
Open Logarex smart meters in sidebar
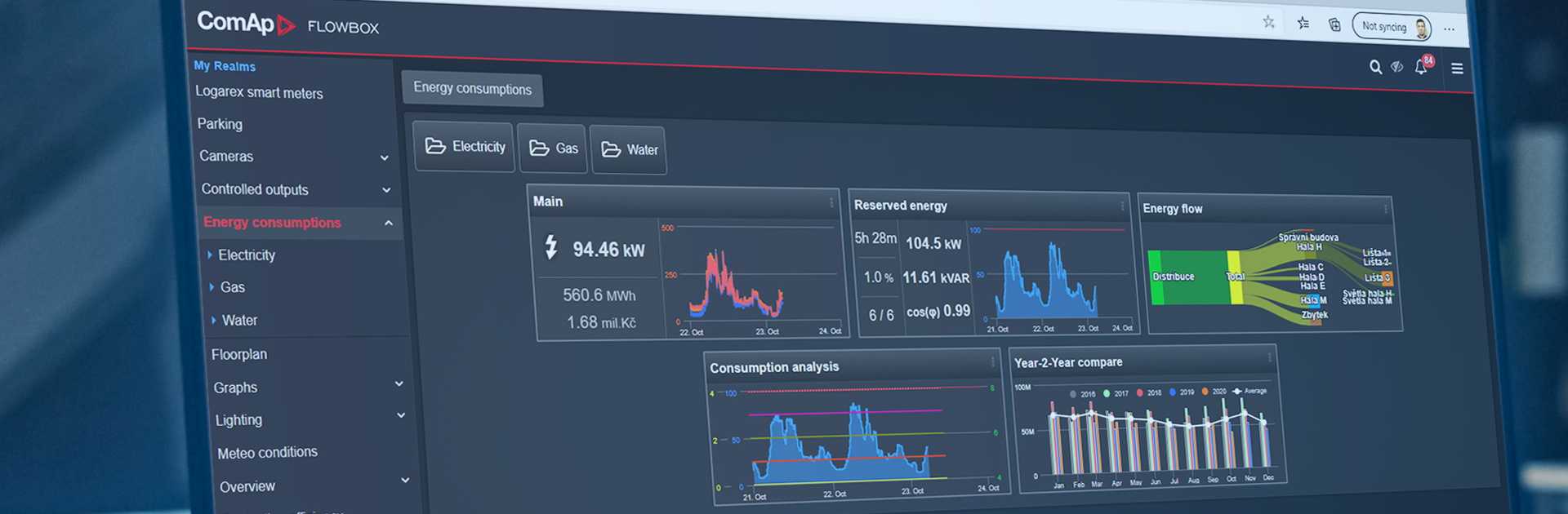click(259, 92)
